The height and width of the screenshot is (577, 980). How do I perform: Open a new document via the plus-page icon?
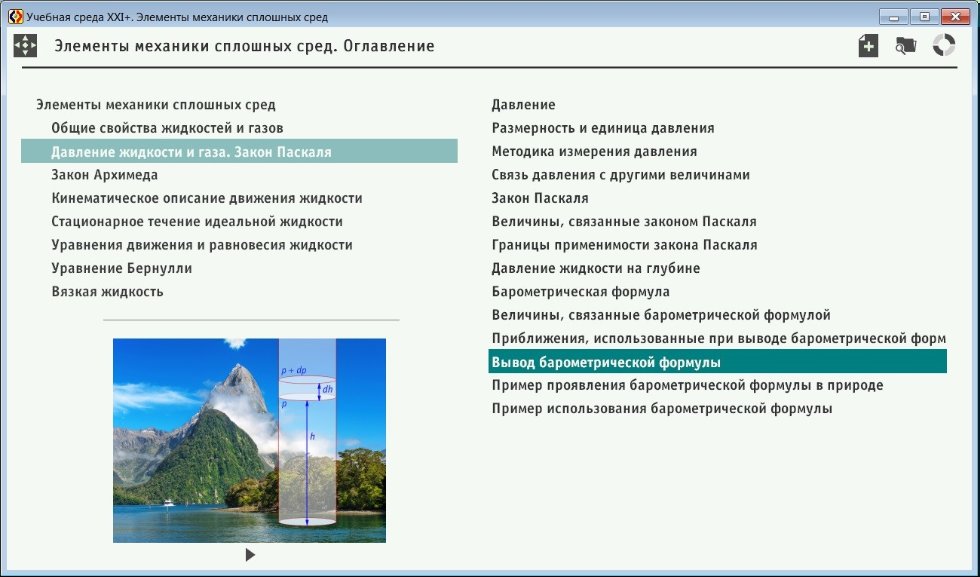pyautogui.click(x=868, y=45)
